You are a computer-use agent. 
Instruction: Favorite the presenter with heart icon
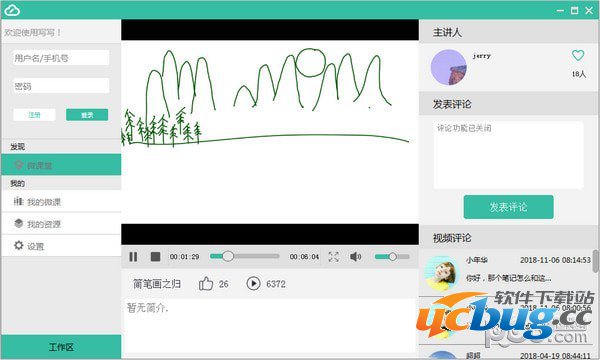click(578, 55)
